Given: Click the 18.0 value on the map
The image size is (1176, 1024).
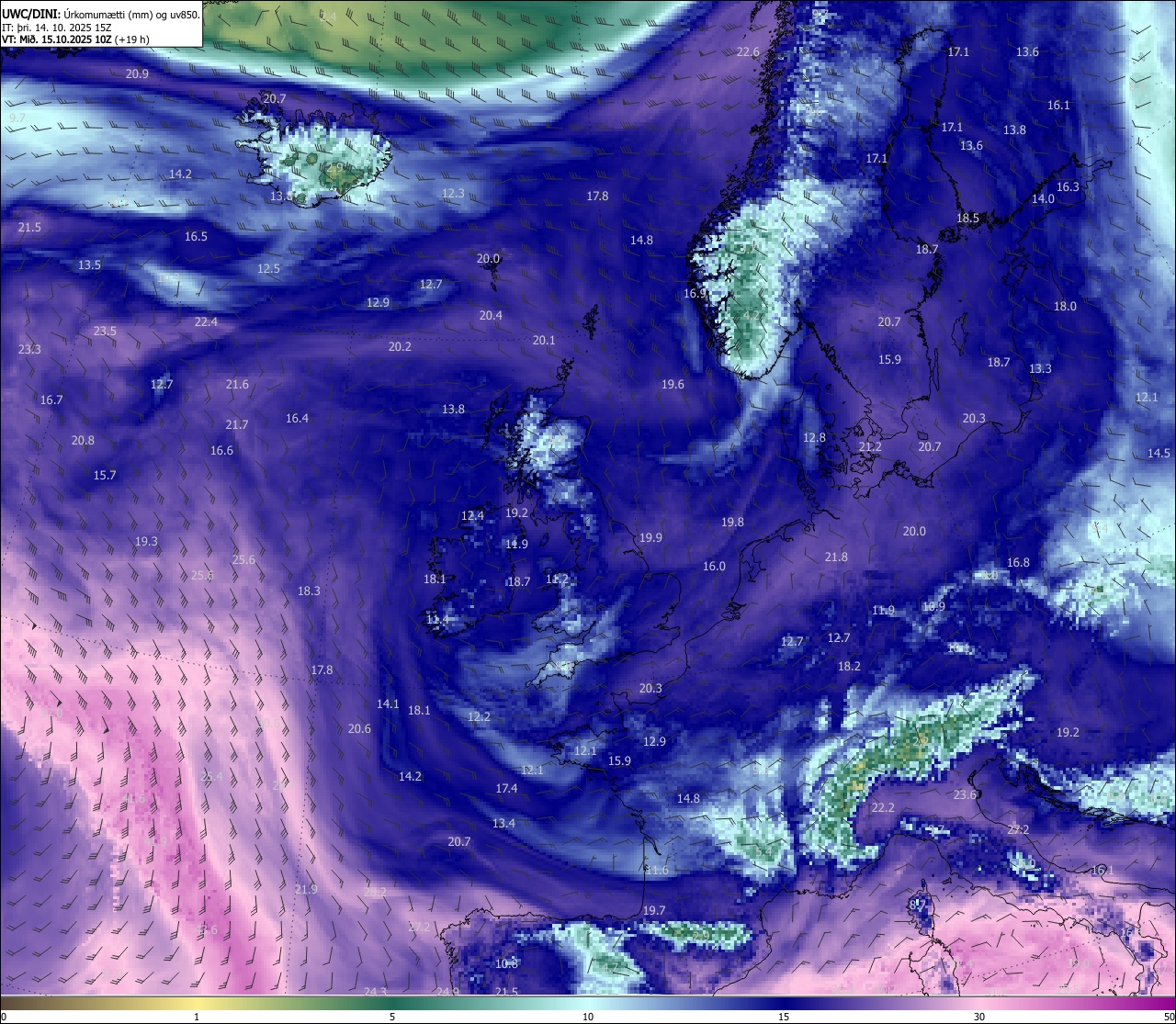Looking at the screenshot, I should point(1066,307).
